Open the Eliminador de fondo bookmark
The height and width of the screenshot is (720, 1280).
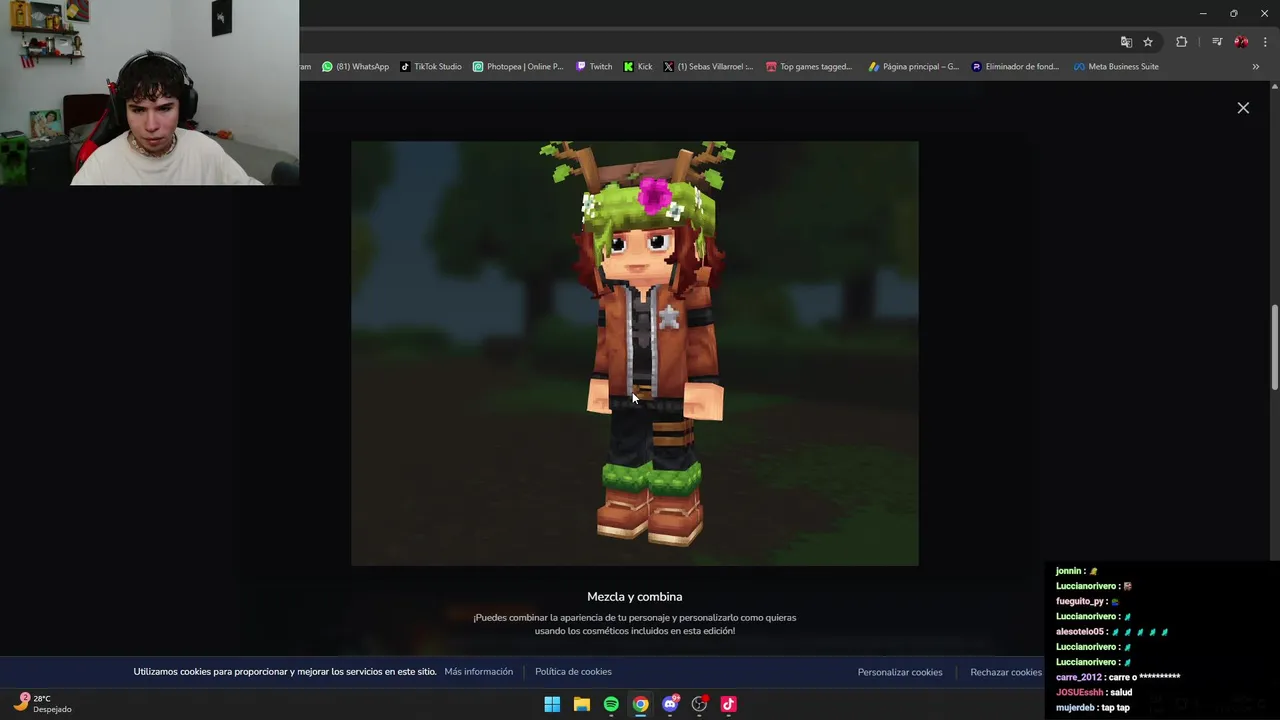click(1015, 67)
